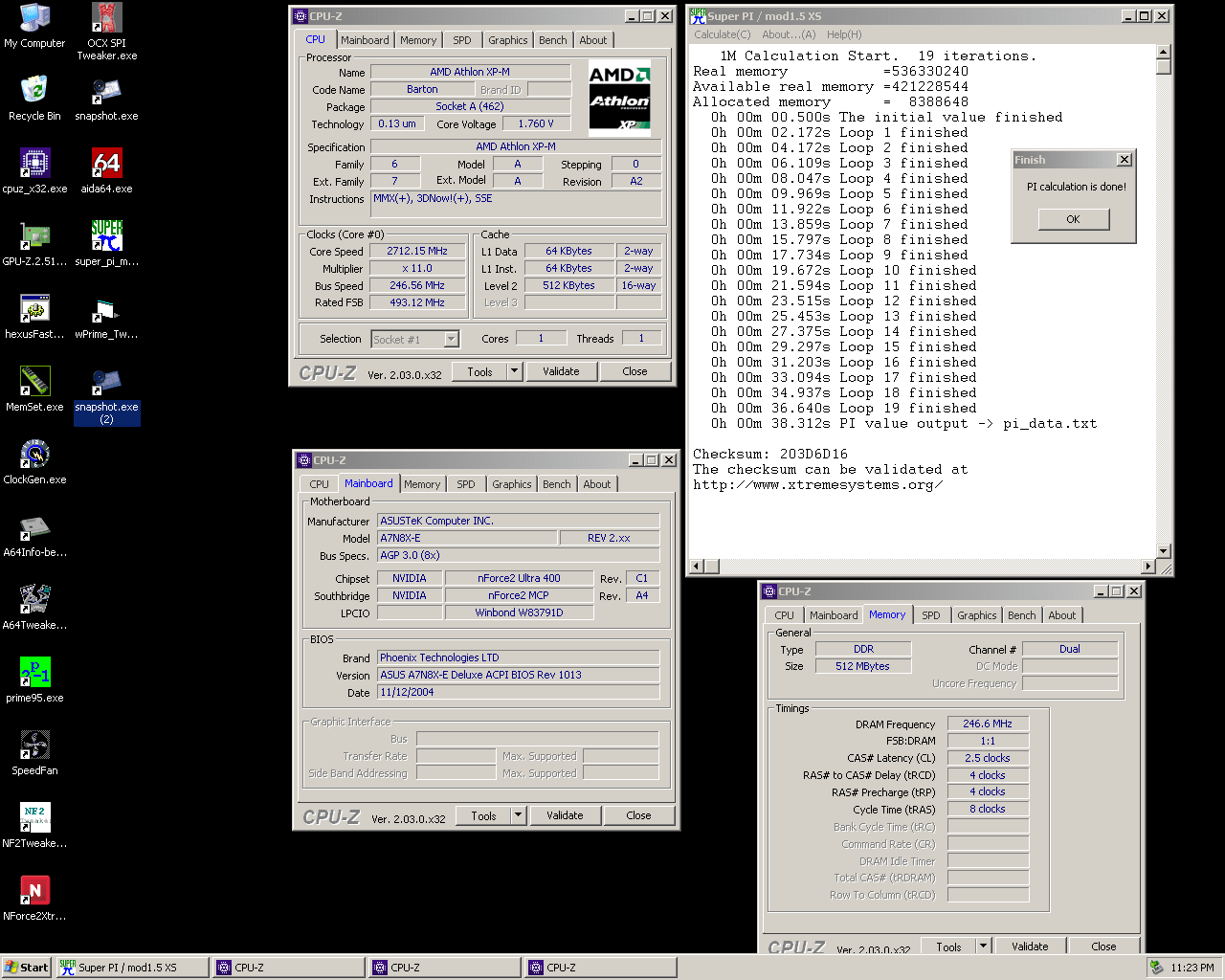Expand Tools dropdown arrow in Mainboard window
Screen dimensions: 1225x980
tap(518, 815)
